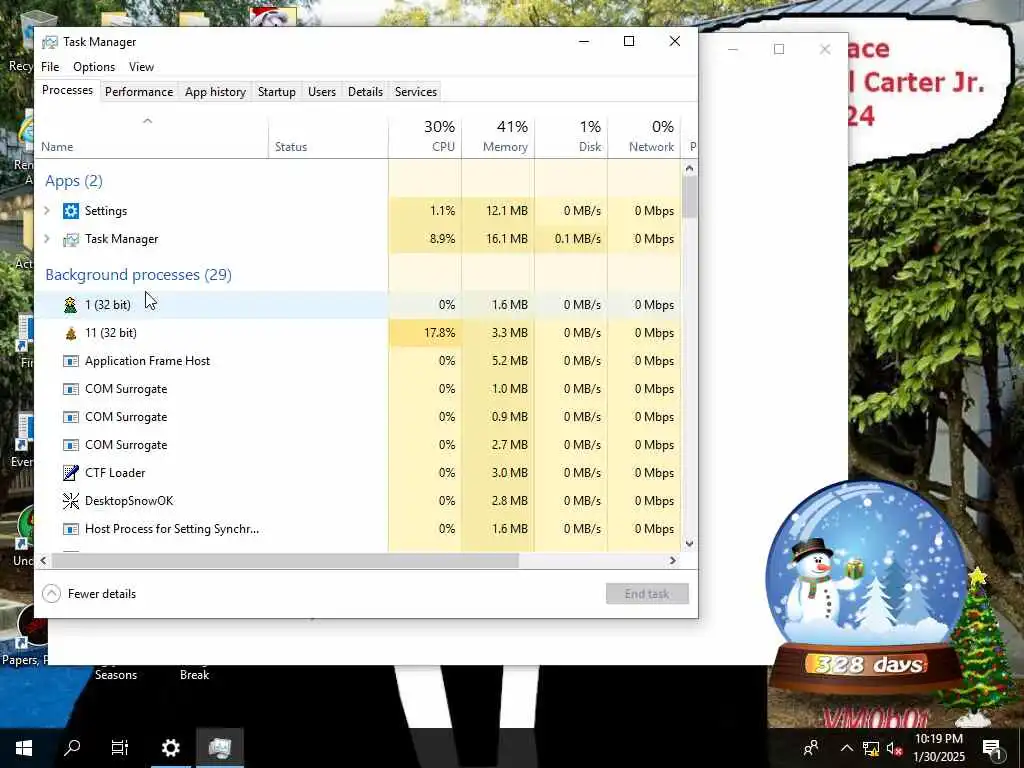
Task: Switch to the Startup tab
Action: (277, 92)
